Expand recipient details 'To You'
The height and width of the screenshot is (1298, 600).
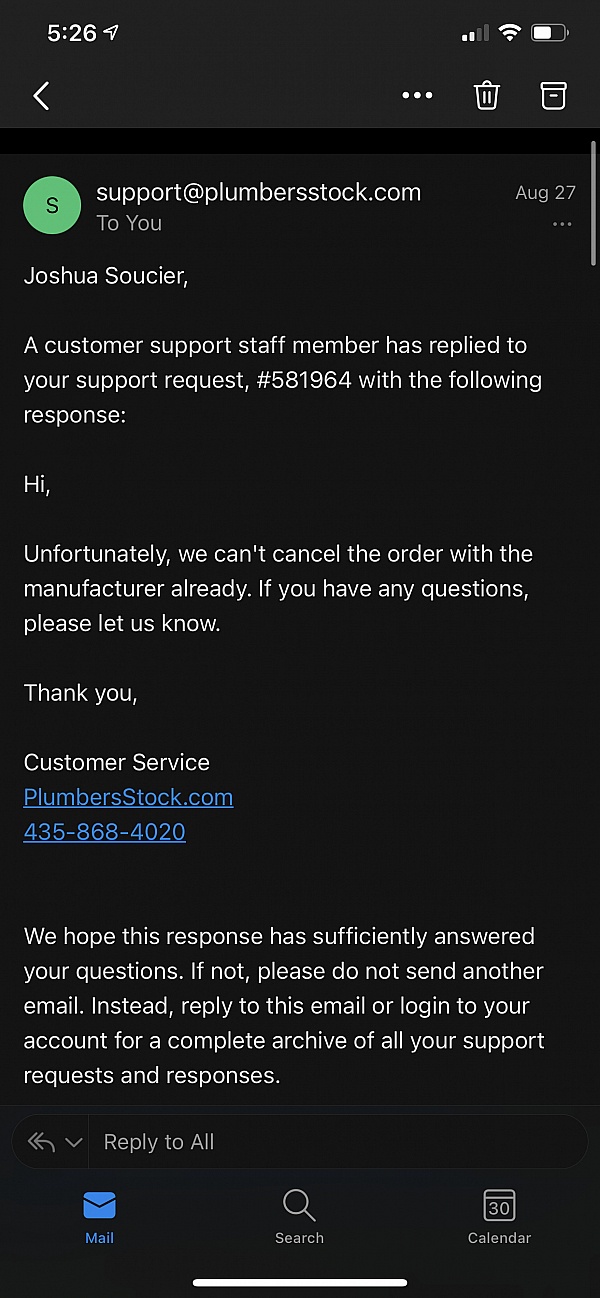(x=129, y=223)
